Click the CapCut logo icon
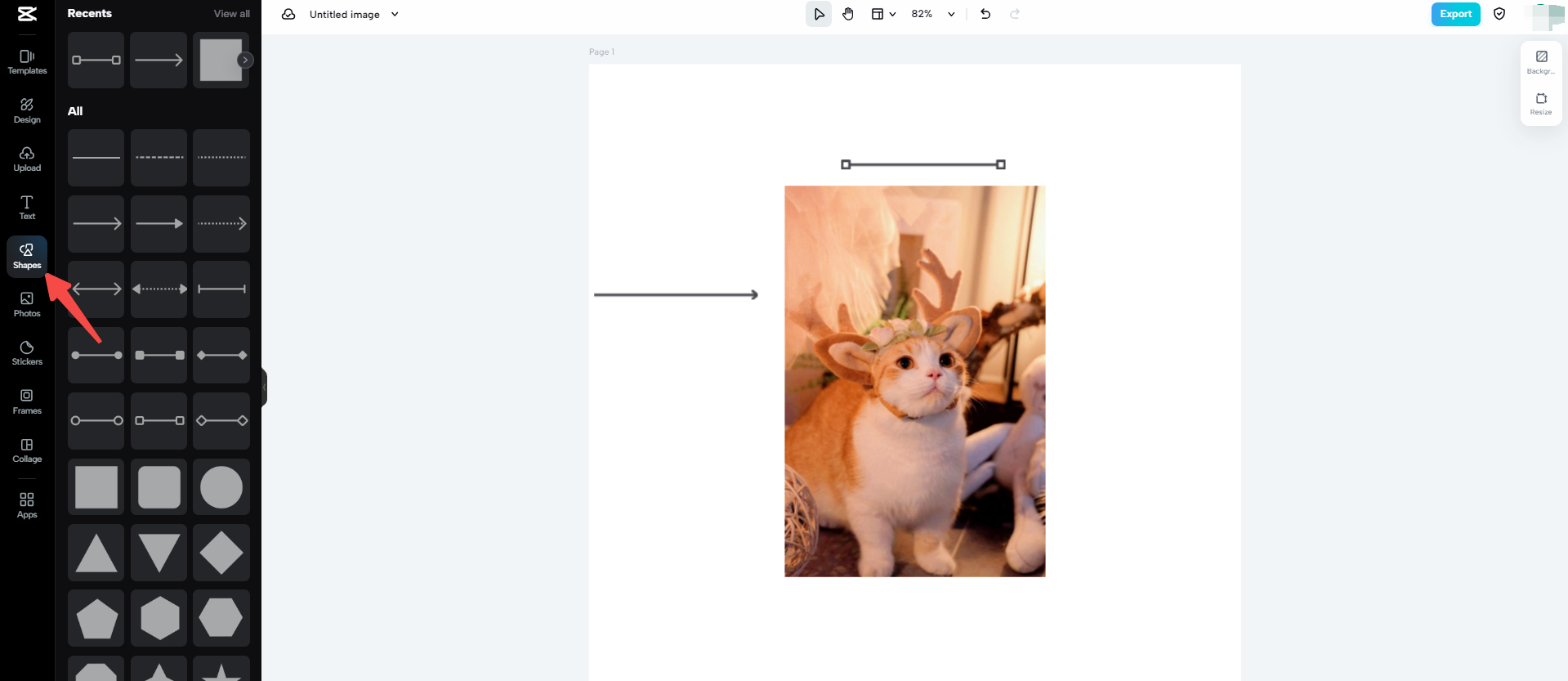The image size is (1568, 681). pos(27,14)
